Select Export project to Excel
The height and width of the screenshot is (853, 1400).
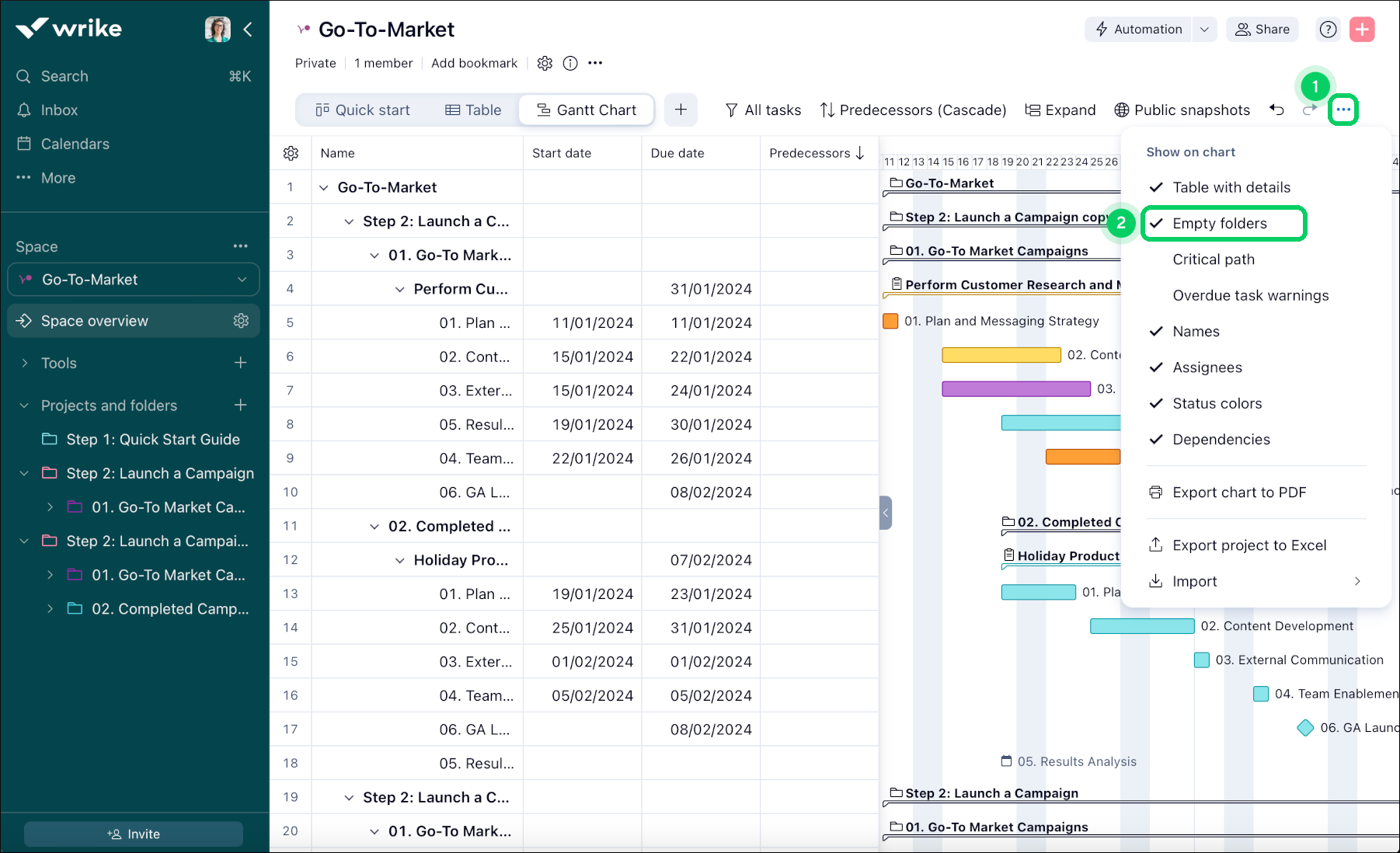click(x=1249, y=545)
